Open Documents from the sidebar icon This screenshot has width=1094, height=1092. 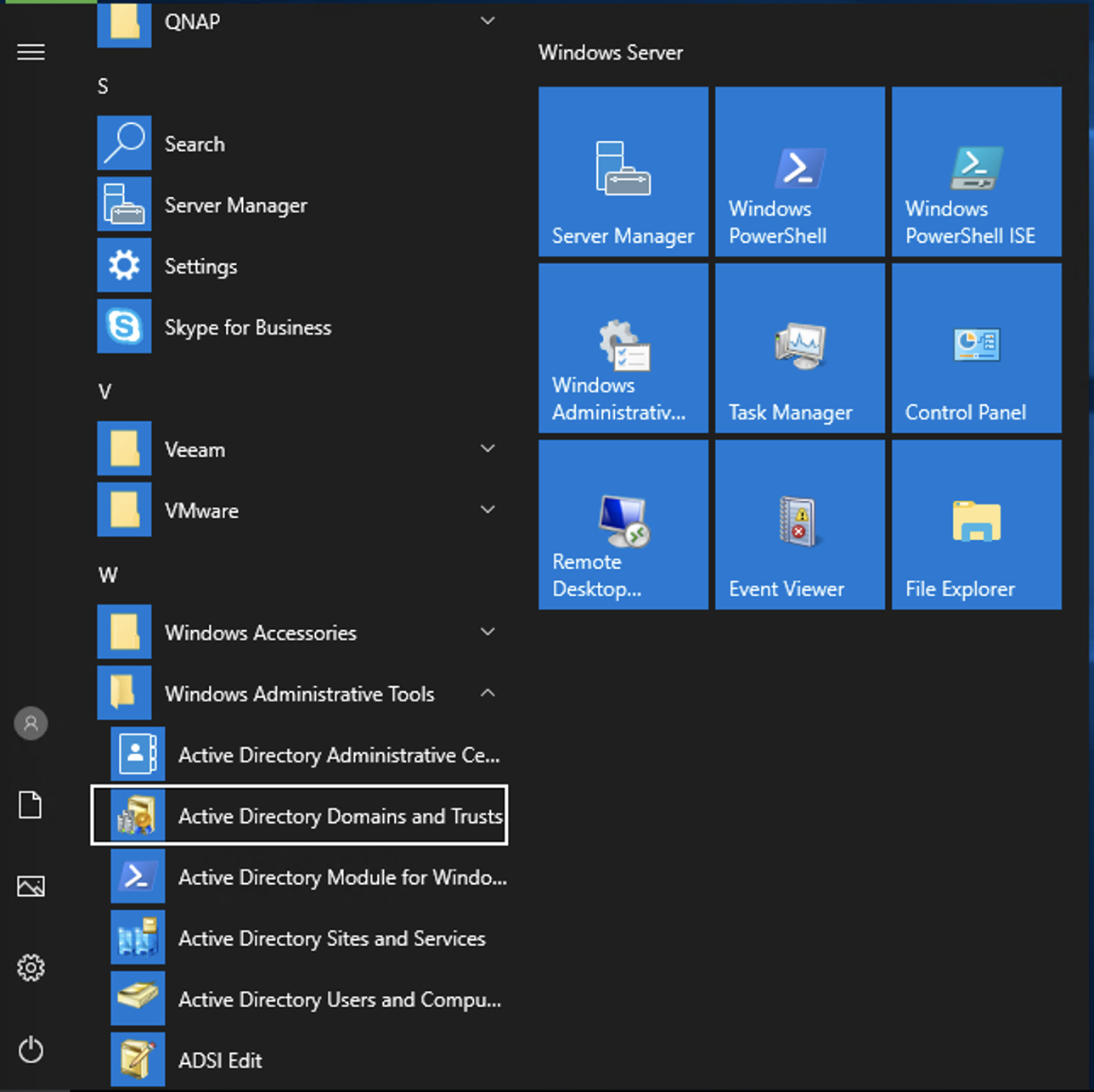tap(31, 805)
